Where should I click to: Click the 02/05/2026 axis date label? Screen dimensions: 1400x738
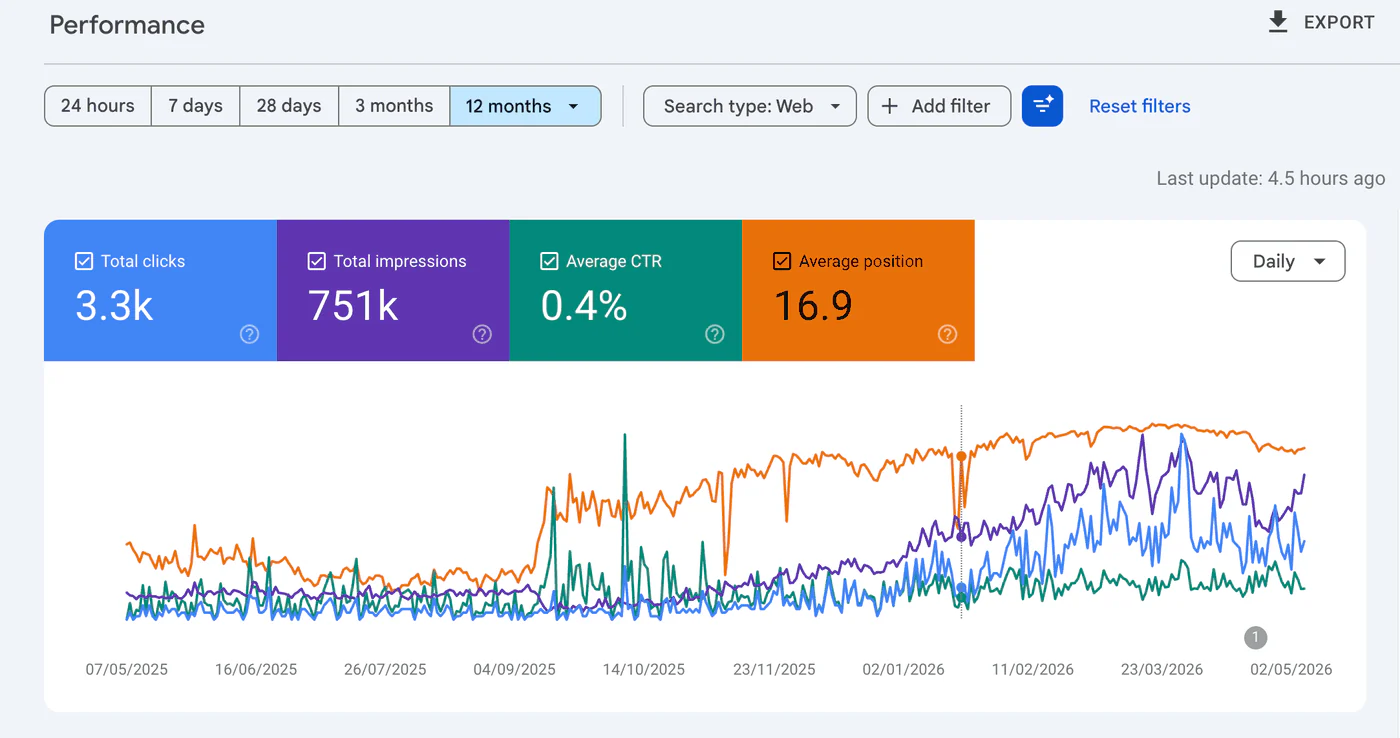[1291, 669]
